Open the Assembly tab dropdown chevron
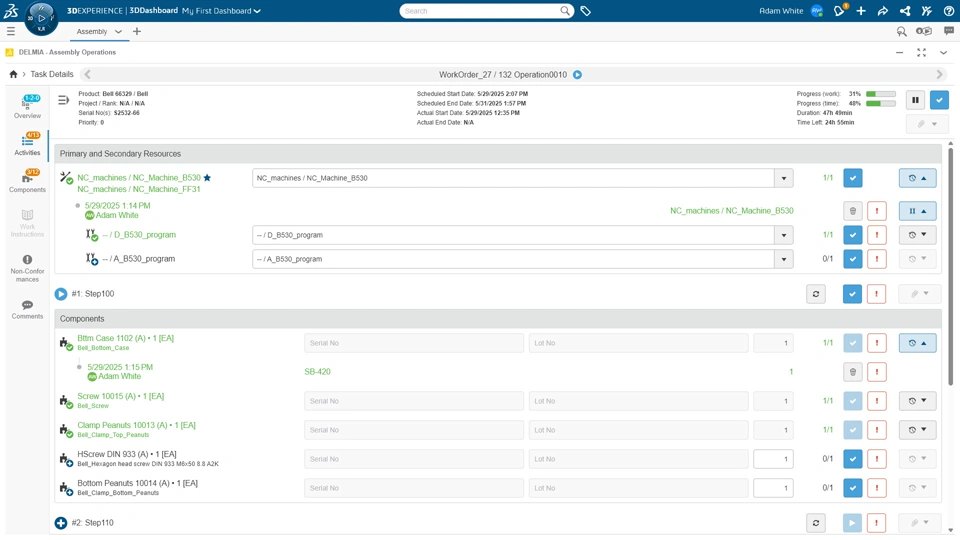Screen dimensions: 960x540 click(x=118, y=31)
